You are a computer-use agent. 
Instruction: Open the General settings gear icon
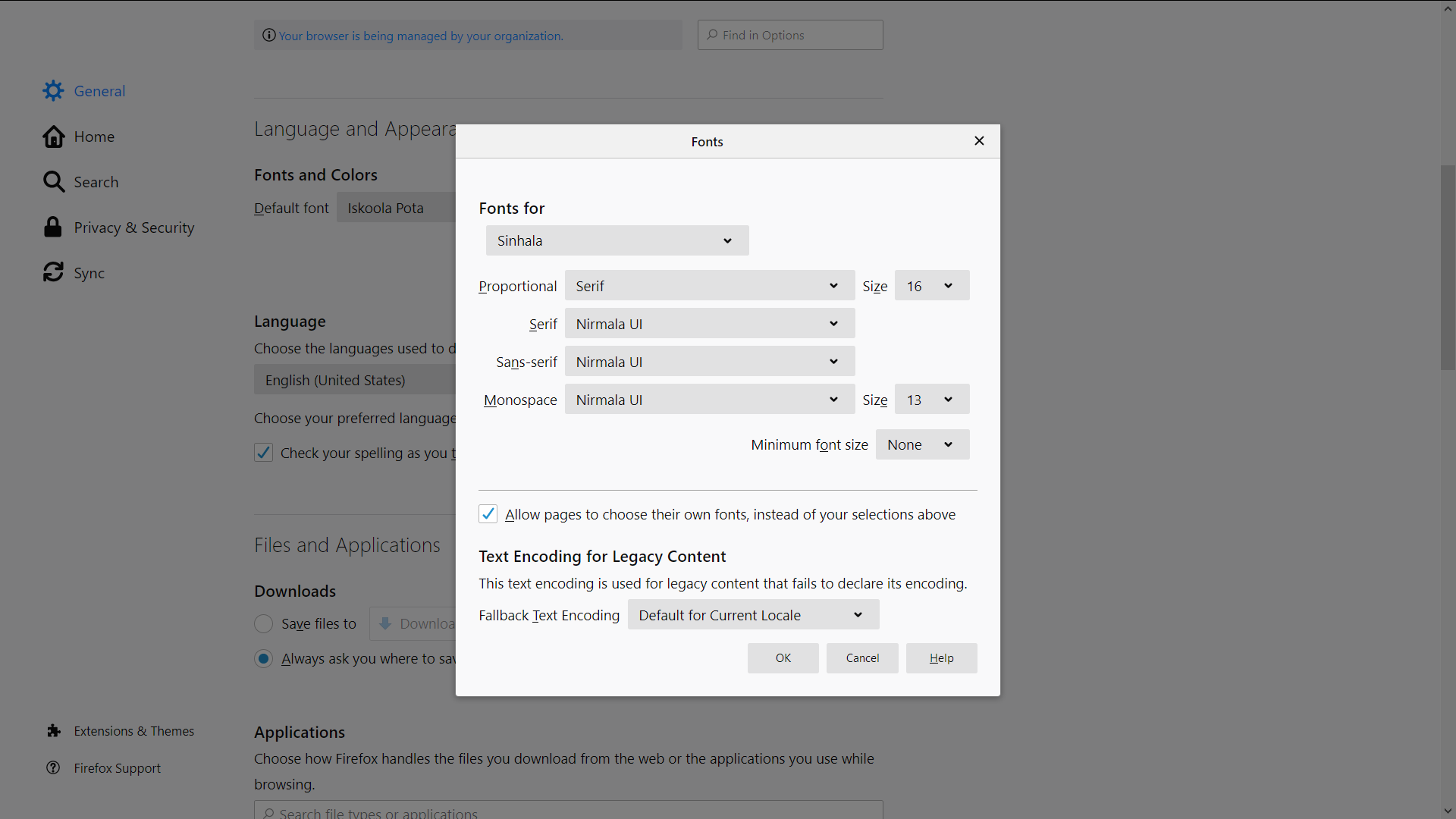pos(53,91)
